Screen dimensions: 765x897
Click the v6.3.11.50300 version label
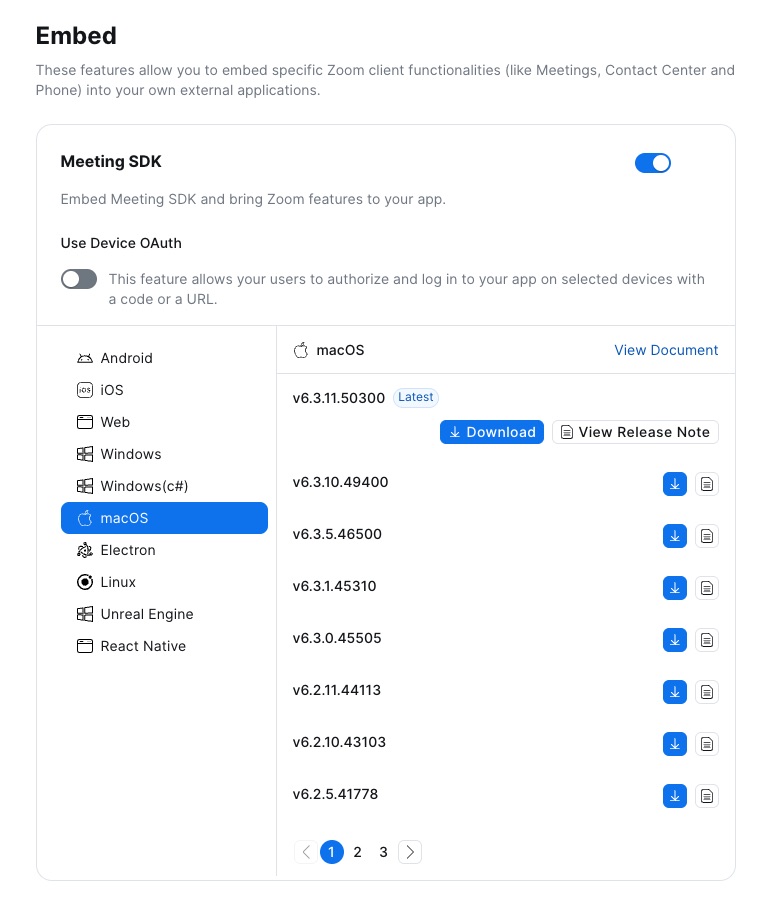coord(339,398)
